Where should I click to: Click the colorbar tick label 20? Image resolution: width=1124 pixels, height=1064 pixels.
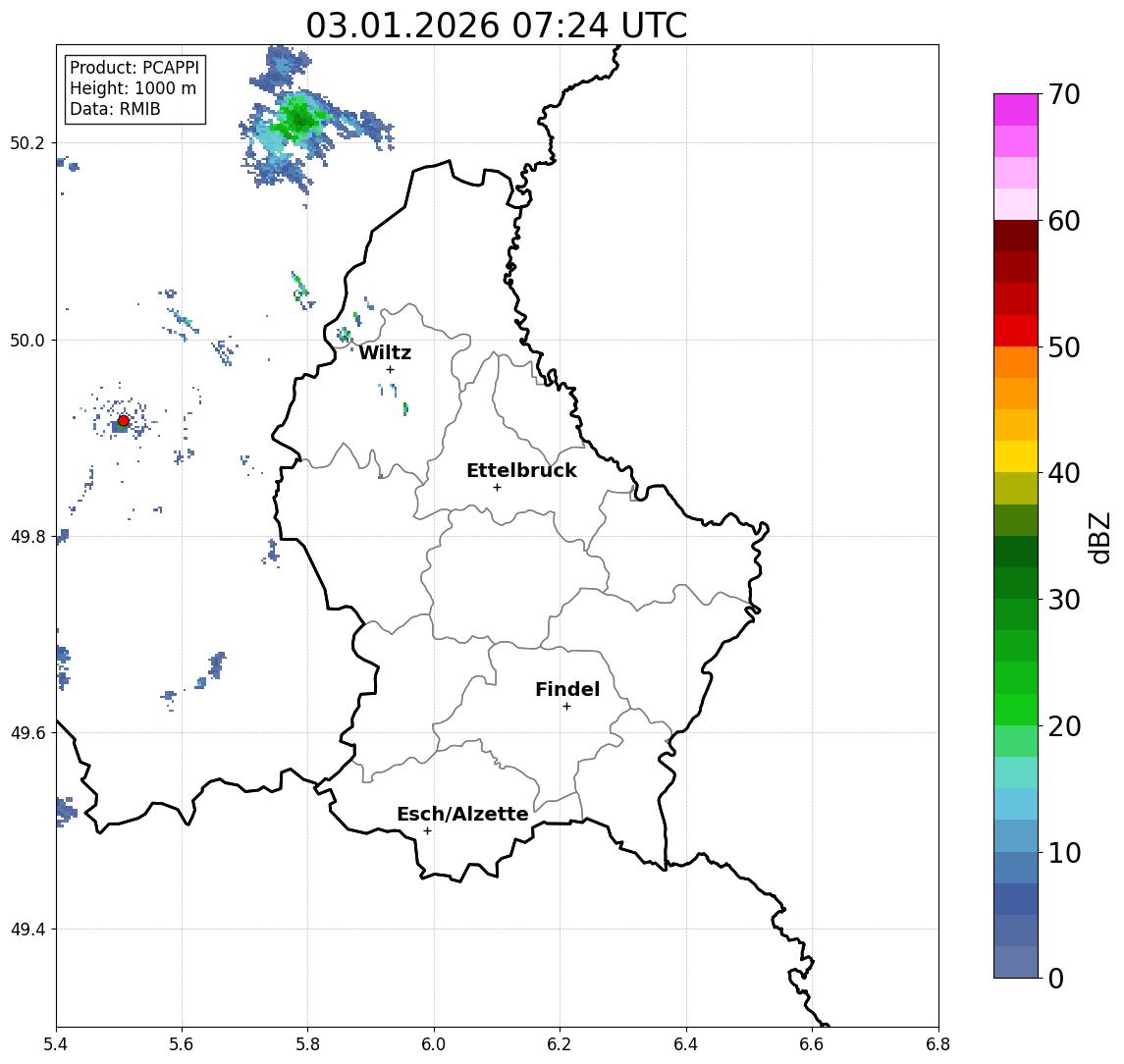[1064, 726]
